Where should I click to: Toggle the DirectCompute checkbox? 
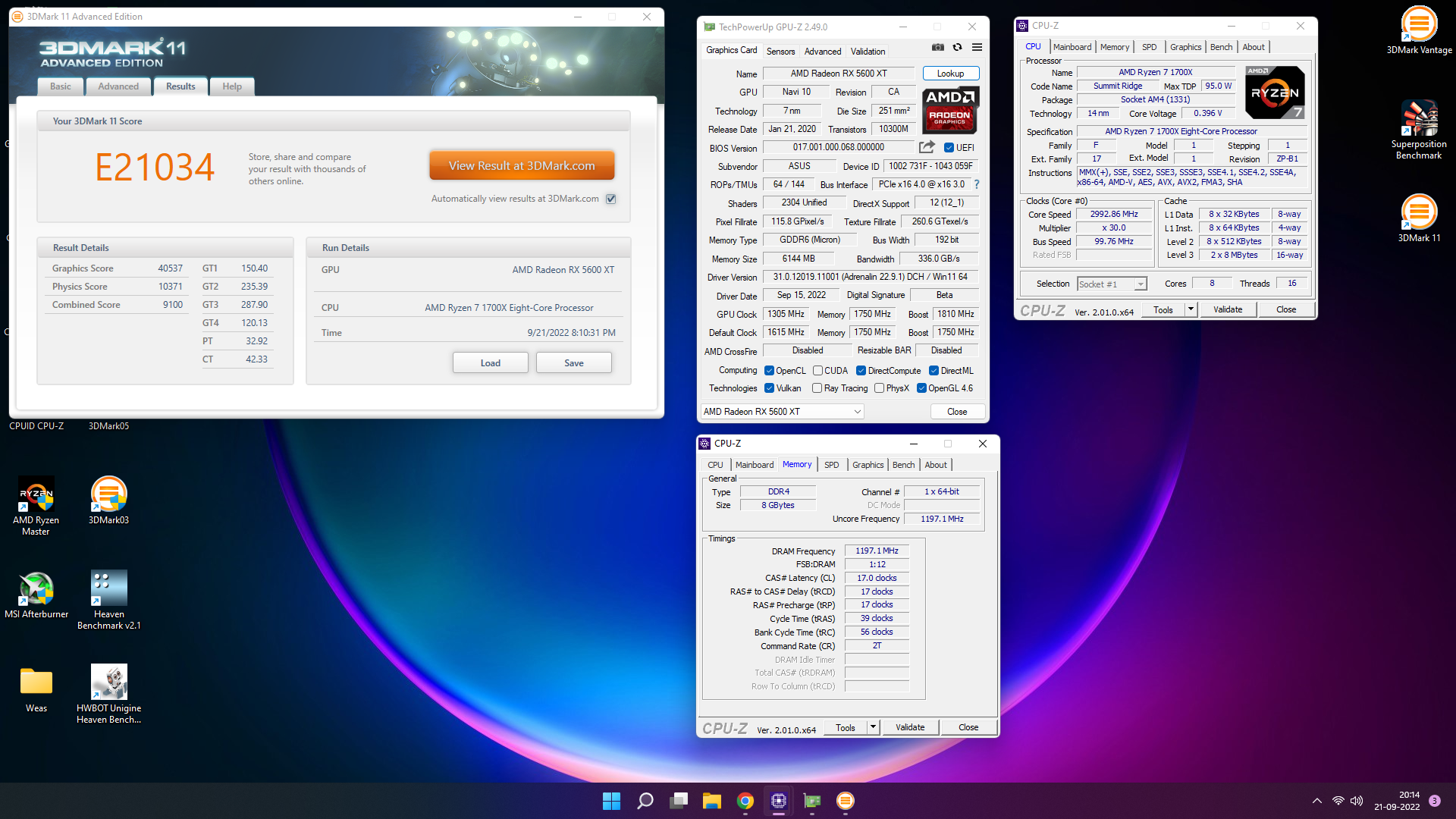click(x=861, y=371)
